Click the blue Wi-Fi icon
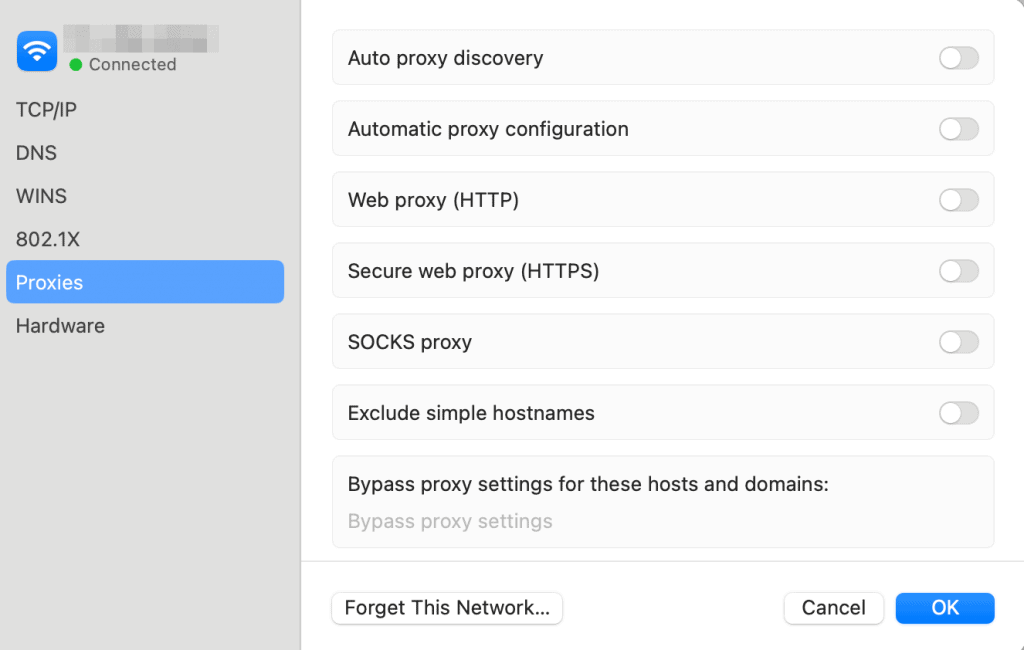This screenshot has width=1024, height=650. 36,50
